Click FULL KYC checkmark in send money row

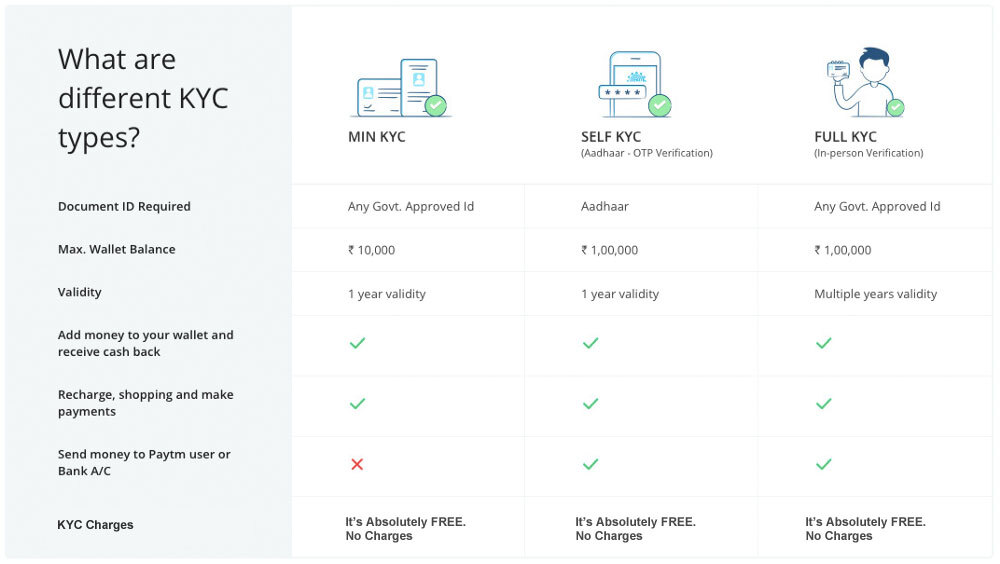pos(823,464)
